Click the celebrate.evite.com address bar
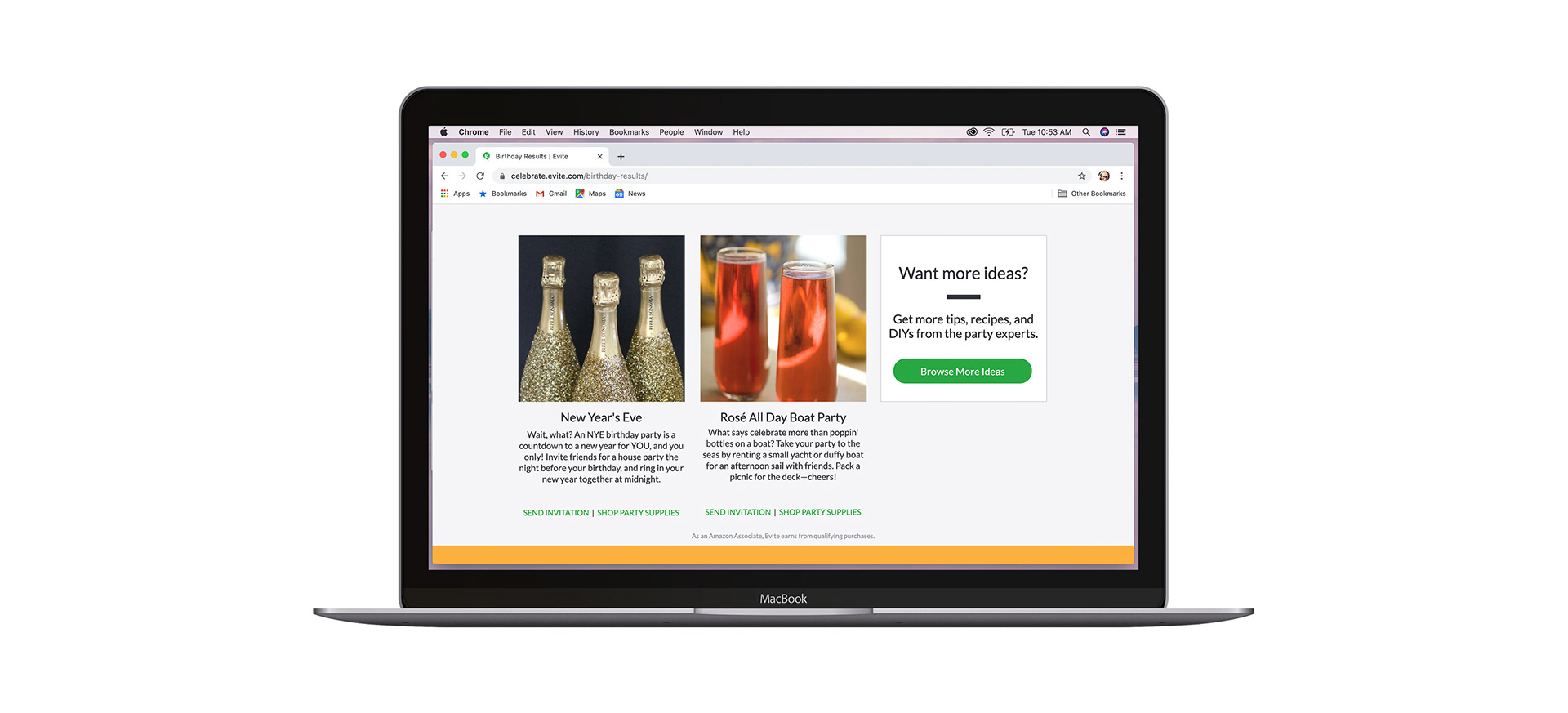The image size is (1568, 713). point(784,176)
